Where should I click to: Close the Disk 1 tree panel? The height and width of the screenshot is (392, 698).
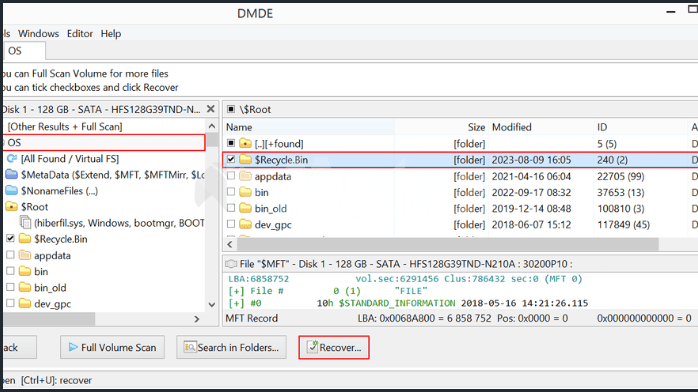[211, 109]
